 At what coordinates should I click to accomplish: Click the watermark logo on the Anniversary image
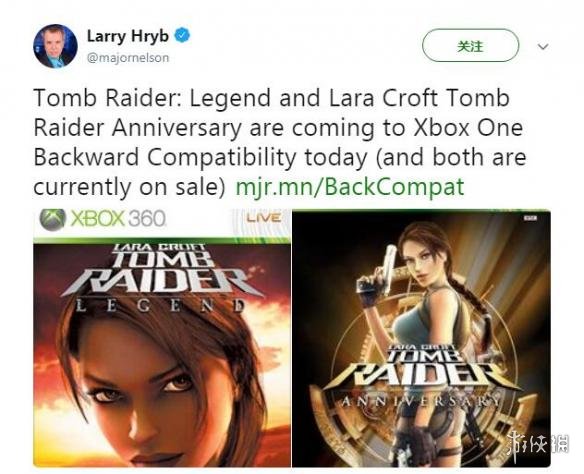click(x=538, y=442)
